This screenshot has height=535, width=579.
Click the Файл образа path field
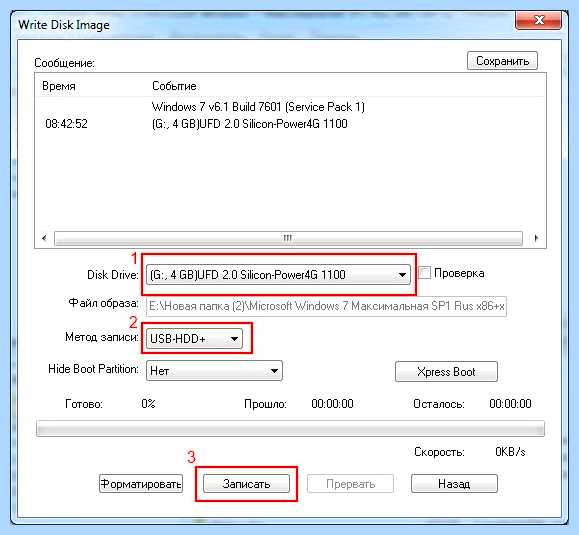click(x=326, y=306)
